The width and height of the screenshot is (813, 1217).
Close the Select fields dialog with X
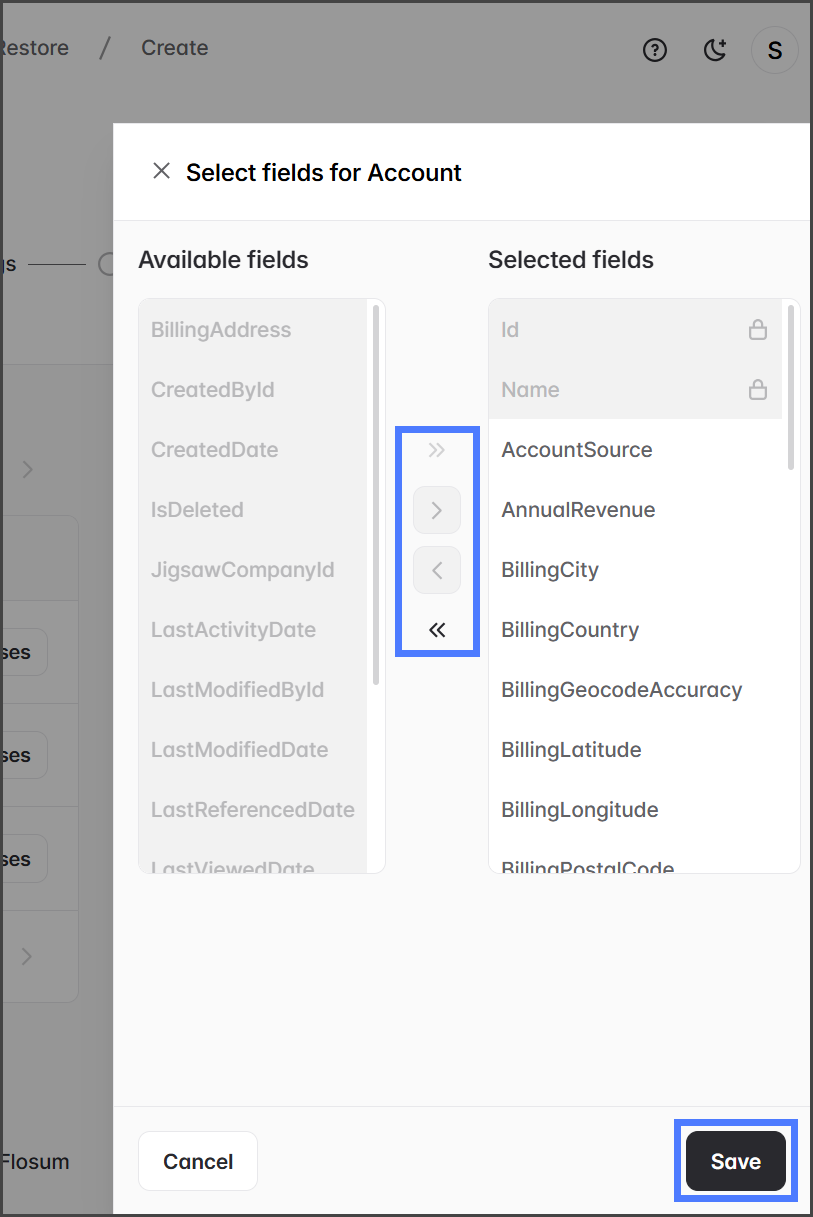tap(161, 171)
